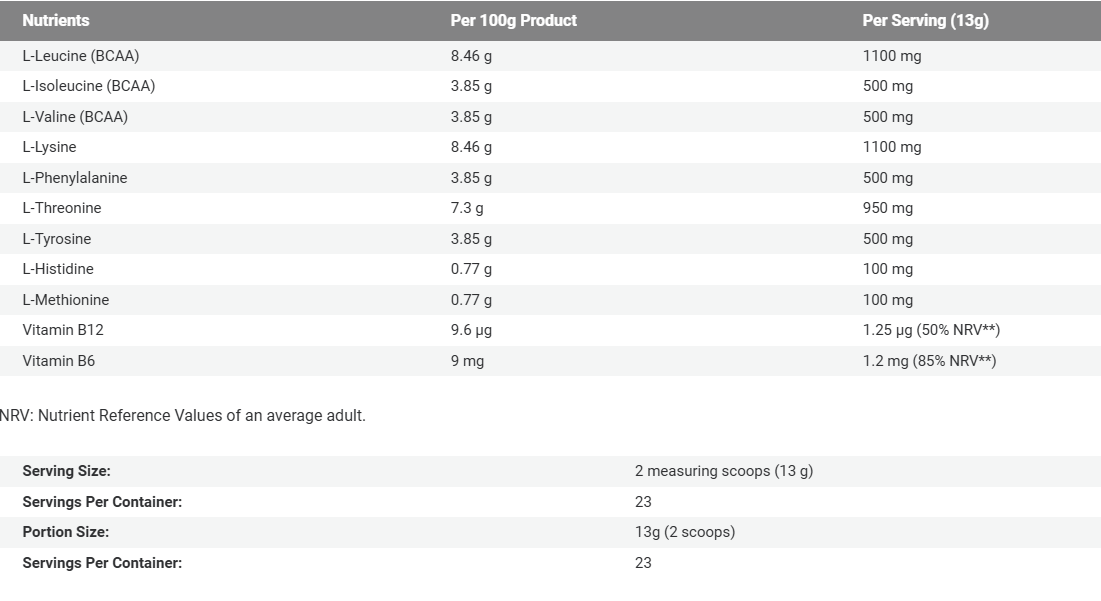Screen dimensions: 1101x601
Task: Select the L-Methionine row label
Action: (66, 300)
